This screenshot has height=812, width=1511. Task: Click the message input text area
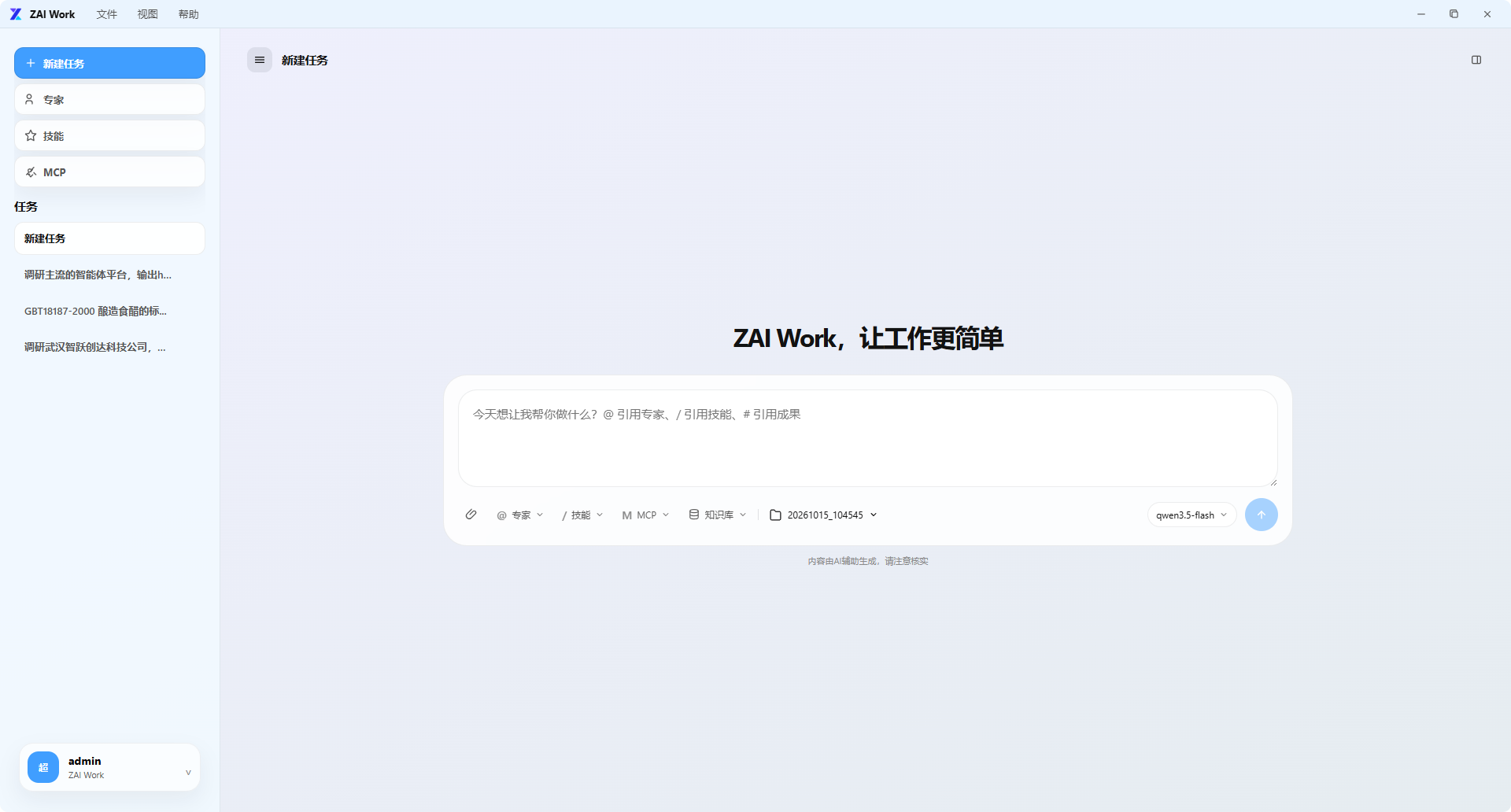tap(867, 438)
